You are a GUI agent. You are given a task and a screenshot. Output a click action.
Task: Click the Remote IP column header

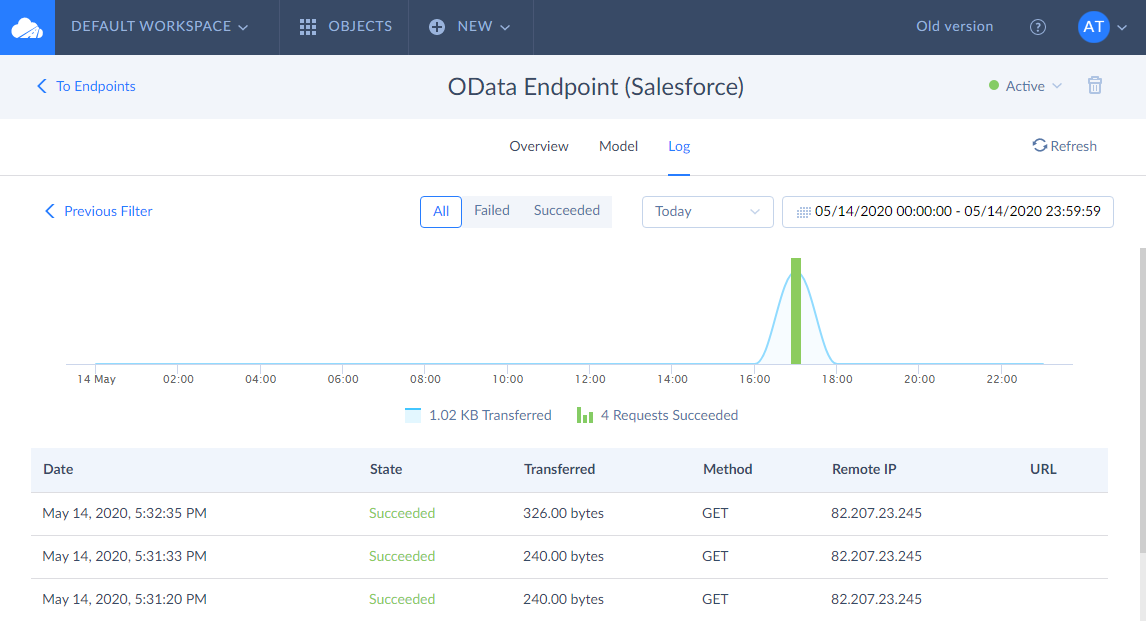864,469
